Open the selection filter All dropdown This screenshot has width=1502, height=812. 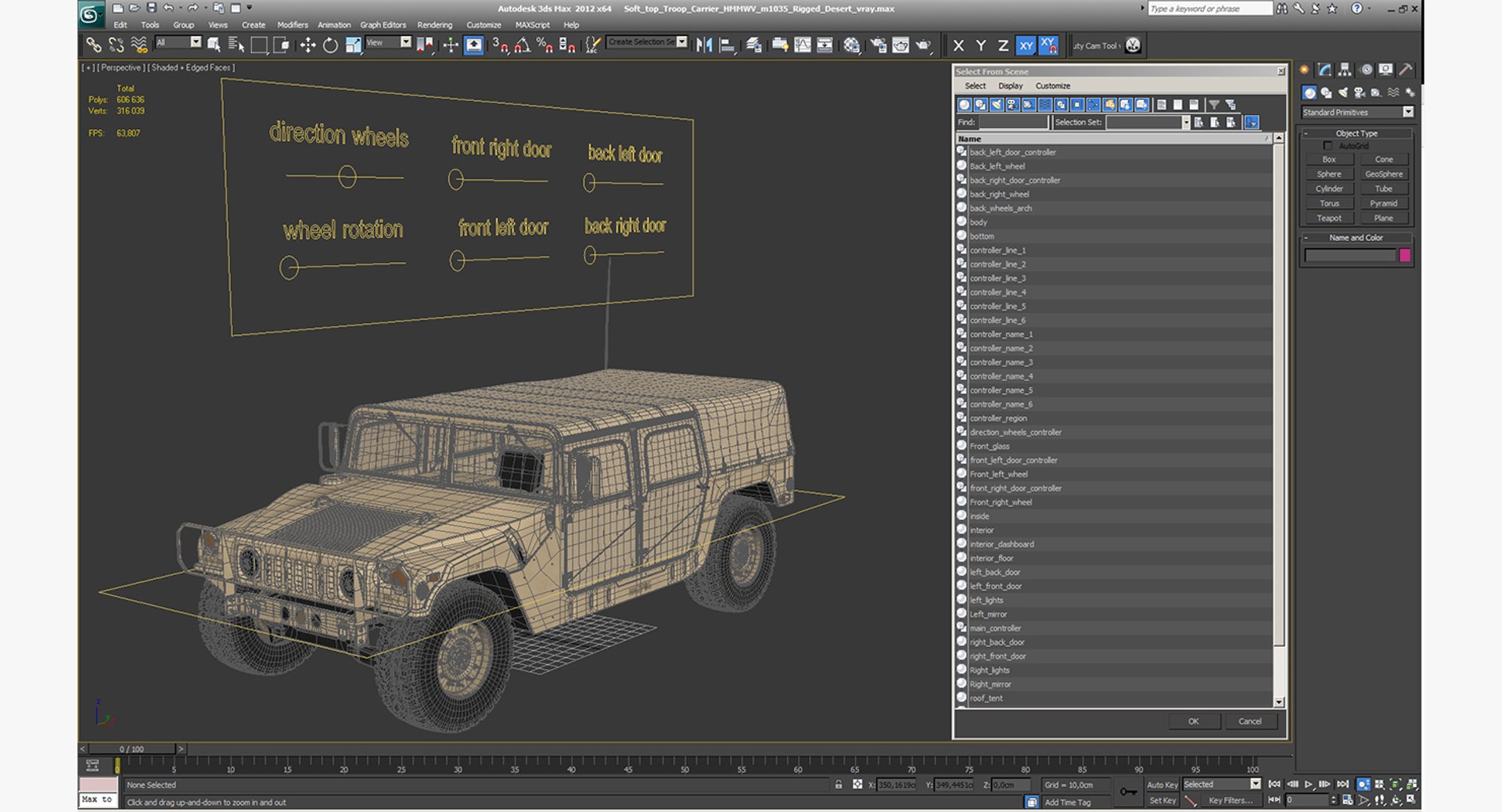(196, 42)
